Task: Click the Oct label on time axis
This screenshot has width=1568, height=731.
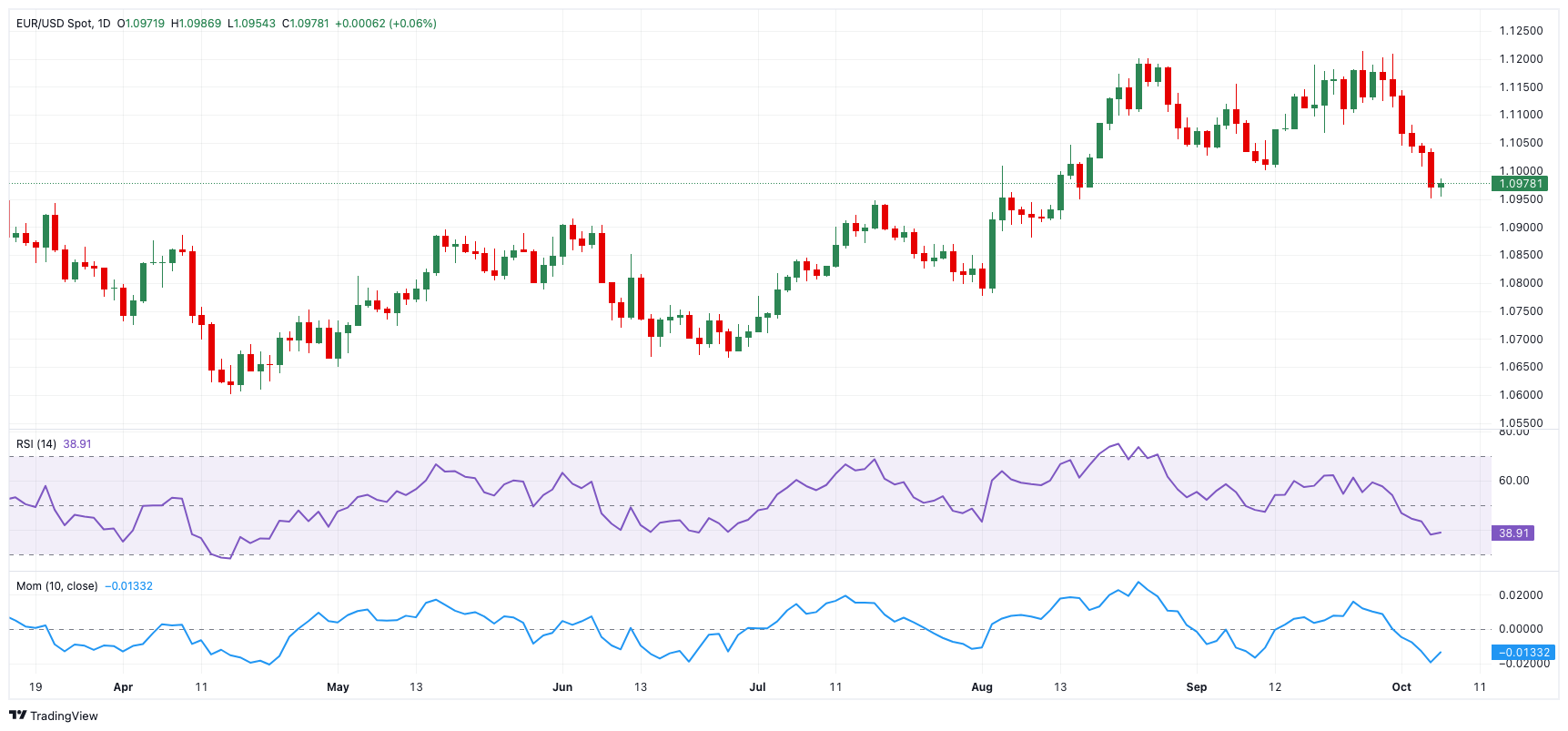Action: [1401, 687]
